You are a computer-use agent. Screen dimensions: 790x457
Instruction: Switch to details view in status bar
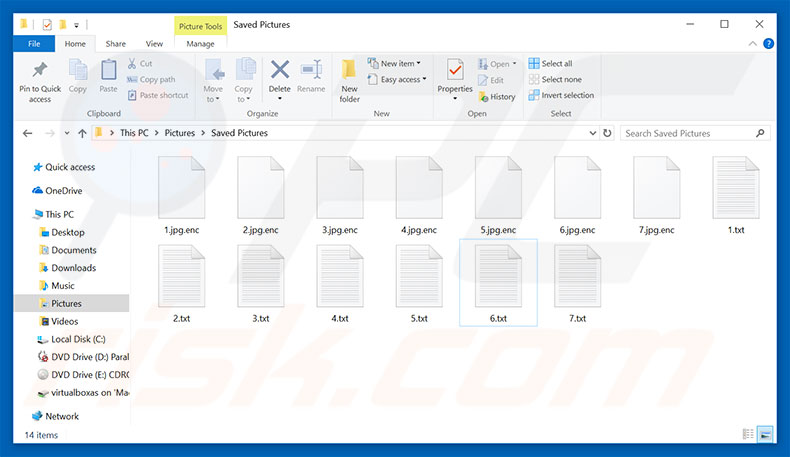(x=748, y=434)
